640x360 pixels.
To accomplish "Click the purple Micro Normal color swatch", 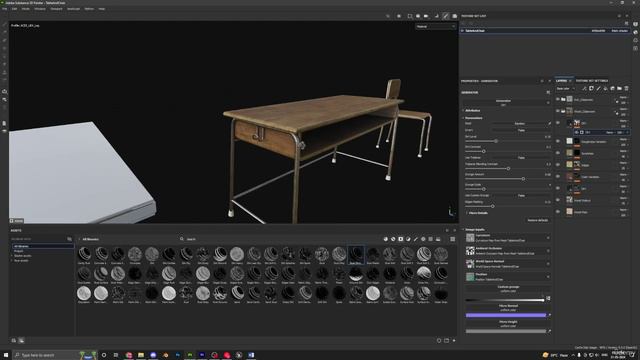I will [x=506, y=315].
